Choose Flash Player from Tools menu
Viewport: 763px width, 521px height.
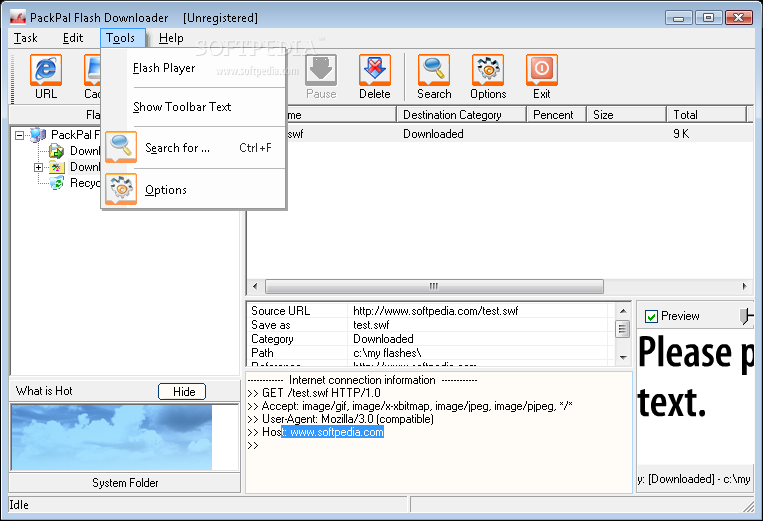click(194, 68)
